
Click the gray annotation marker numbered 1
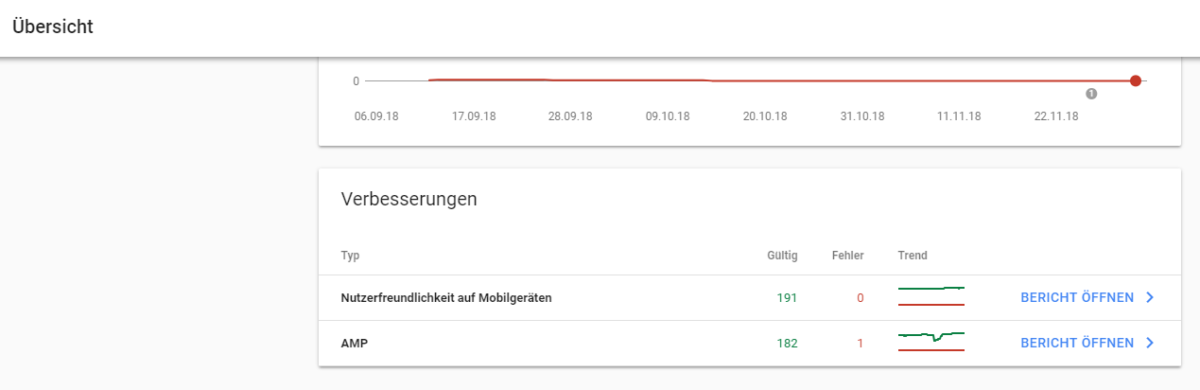(1091, 94)
